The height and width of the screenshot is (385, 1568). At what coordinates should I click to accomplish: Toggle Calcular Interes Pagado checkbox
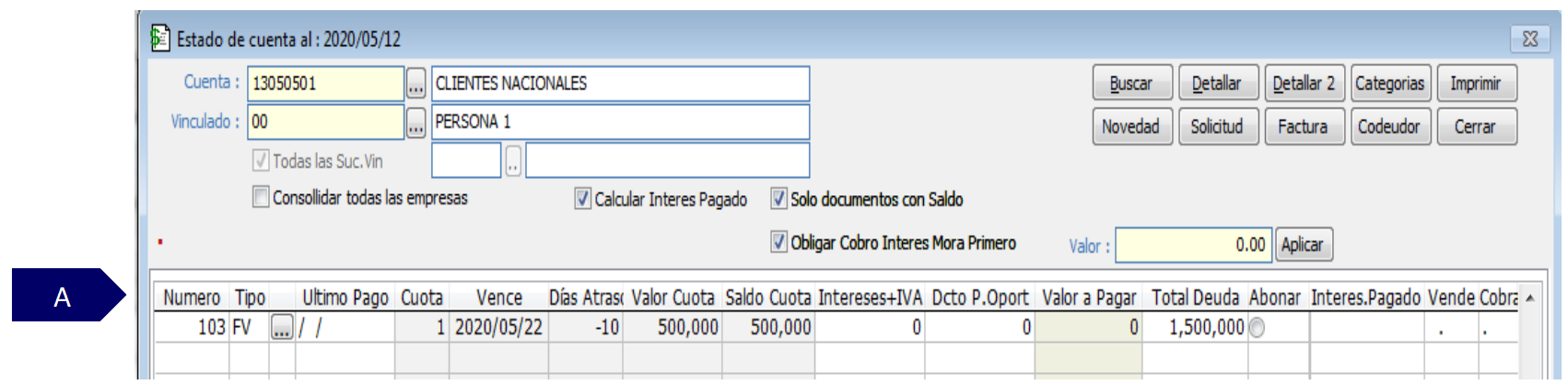point(582,199)
